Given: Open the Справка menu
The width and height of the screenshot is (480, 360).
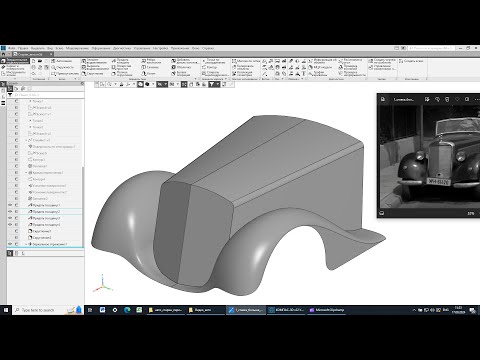Looking at the screenshot, I should (x=208, y=48).
